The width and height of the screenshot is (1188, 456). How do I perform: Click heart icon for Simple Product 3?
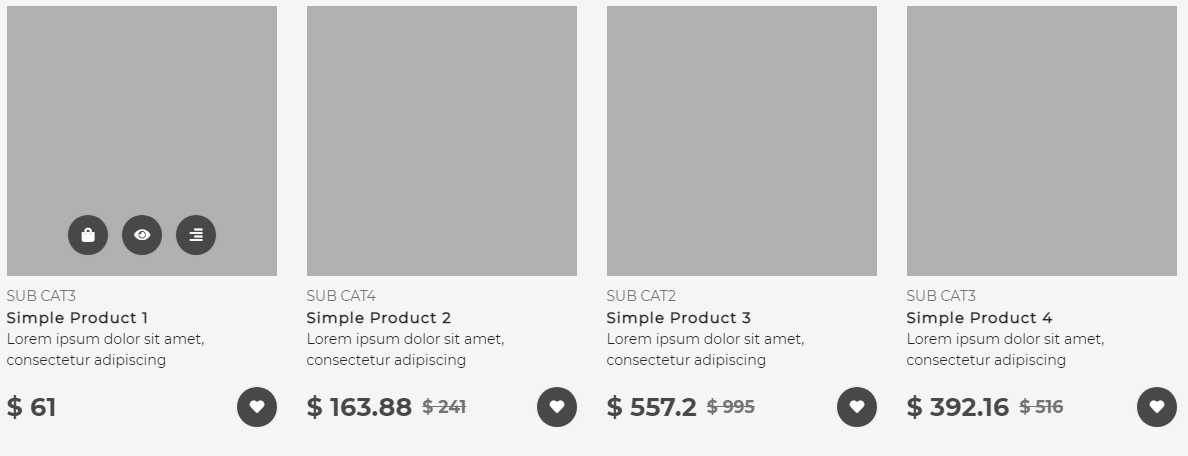coord(857,407)
